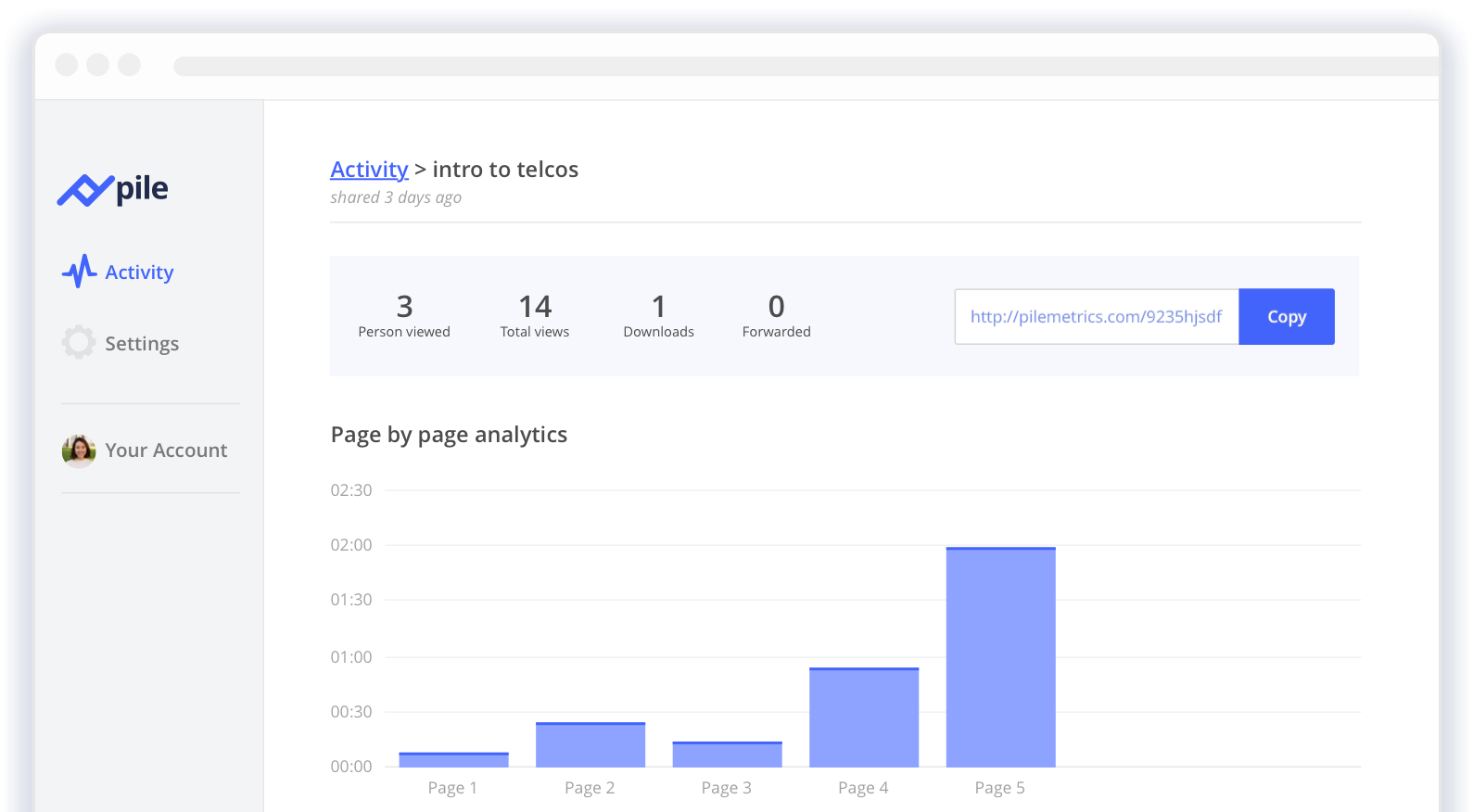The height and width of the screenshot is (812, 1473).
Task: Follow the Activity breadcrumb link
Action: pos(369,170)
